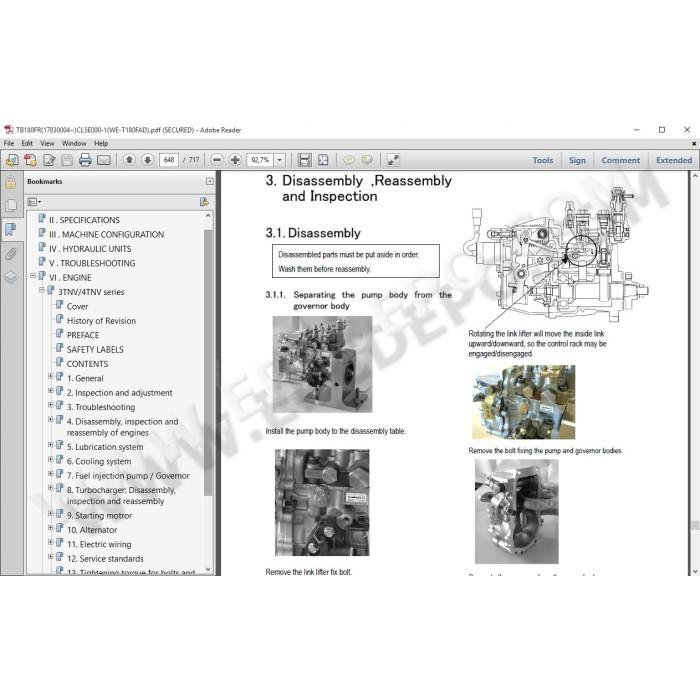The height and width of the screenshot is (700, 700).
Task: Click the bookmarks scrollbar down arrow
Action: point(208,569)
